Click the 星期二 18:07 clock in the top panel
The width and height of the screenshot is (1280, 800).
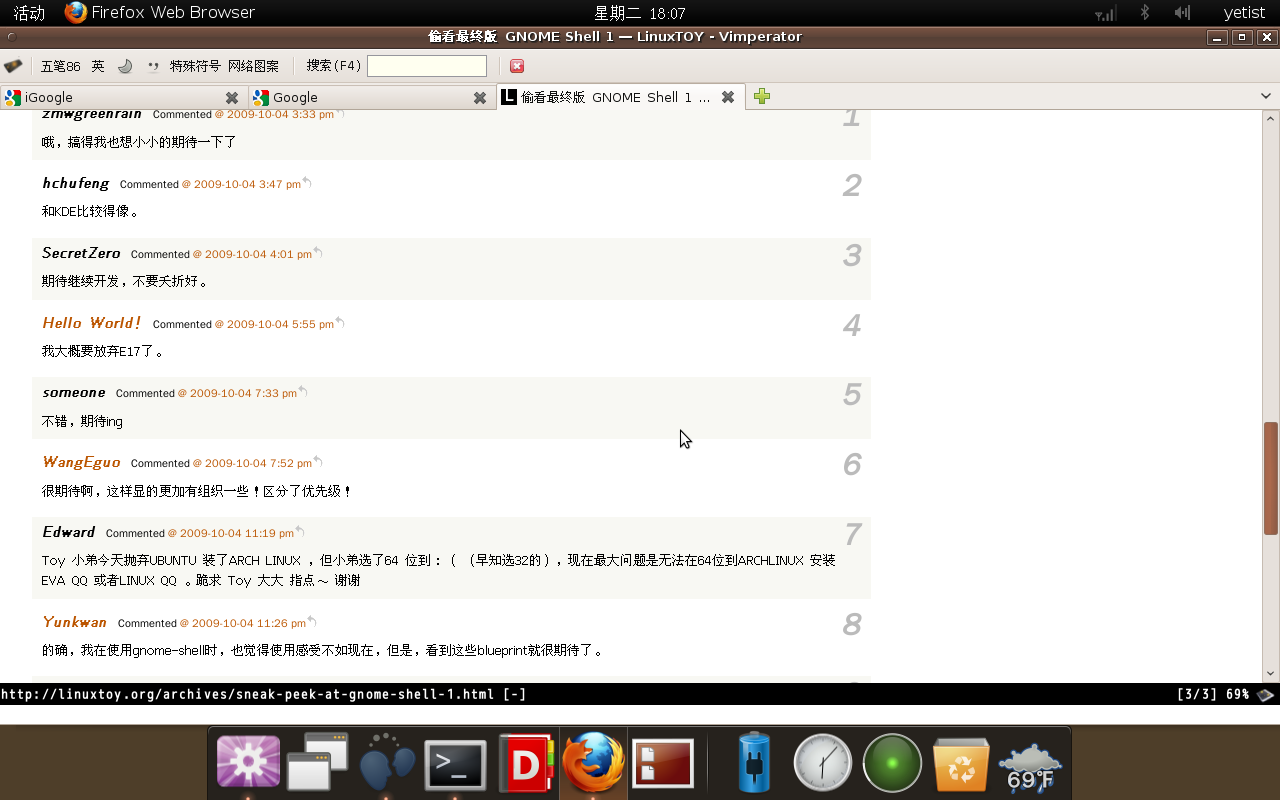click(x=640, y=13)
